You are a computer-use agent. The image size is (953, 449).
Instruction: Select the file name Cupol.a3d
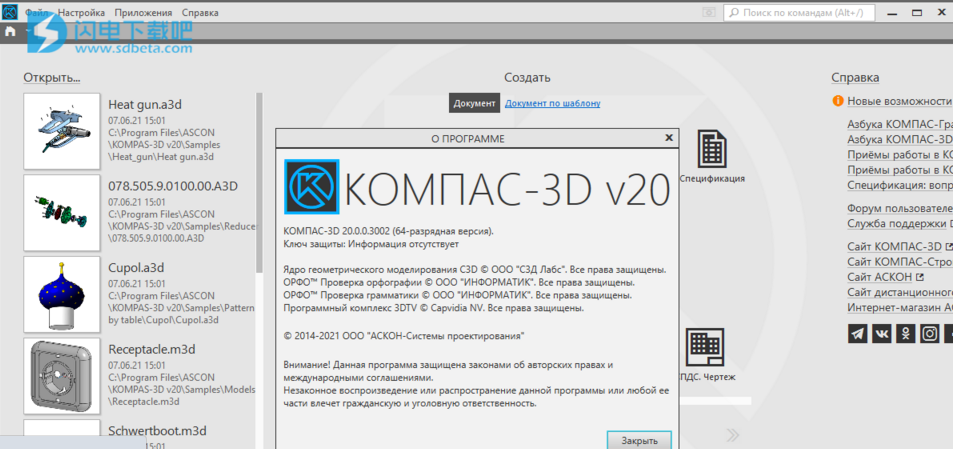point(136,268)
